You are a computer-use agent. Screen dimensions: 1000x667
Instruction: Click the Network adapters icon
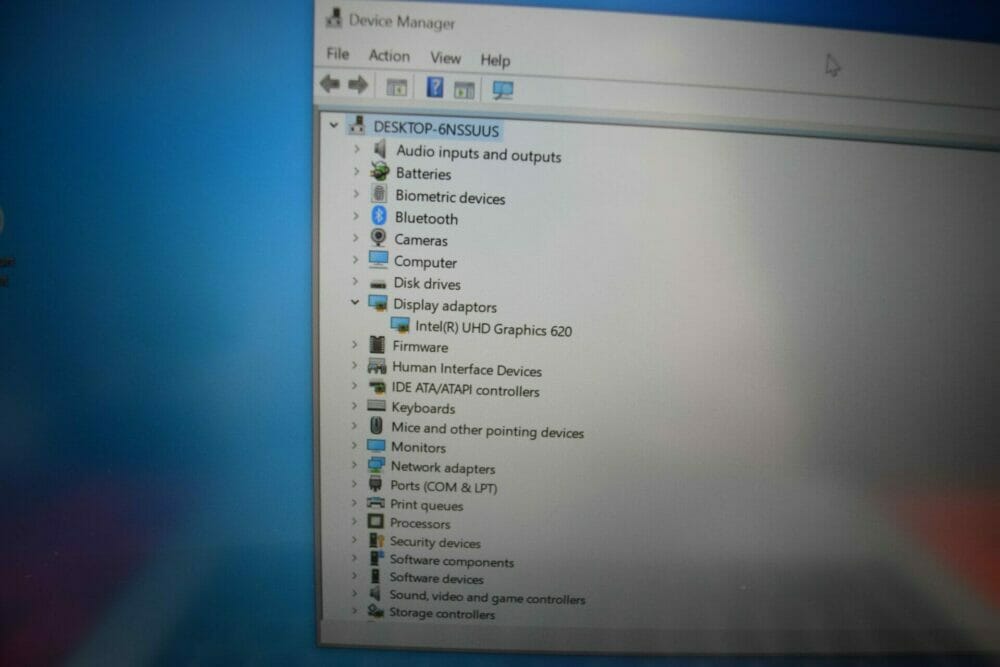[x=376, y=465]
